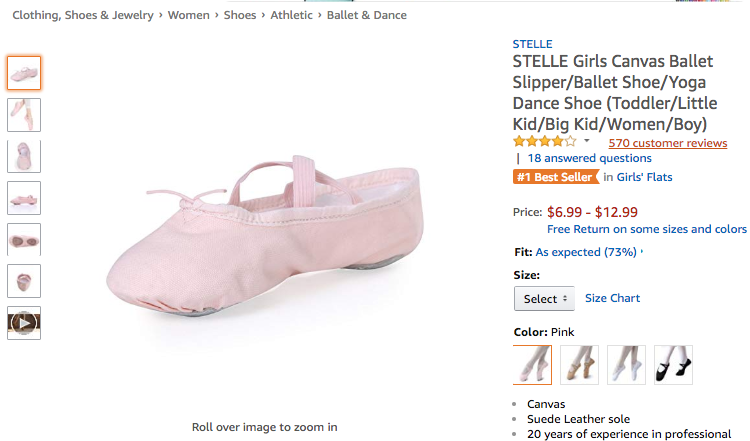The height and width of the screenshot is (441, 750).
Task: Open the star rating breakdown arrow
Action: (587, 141)
